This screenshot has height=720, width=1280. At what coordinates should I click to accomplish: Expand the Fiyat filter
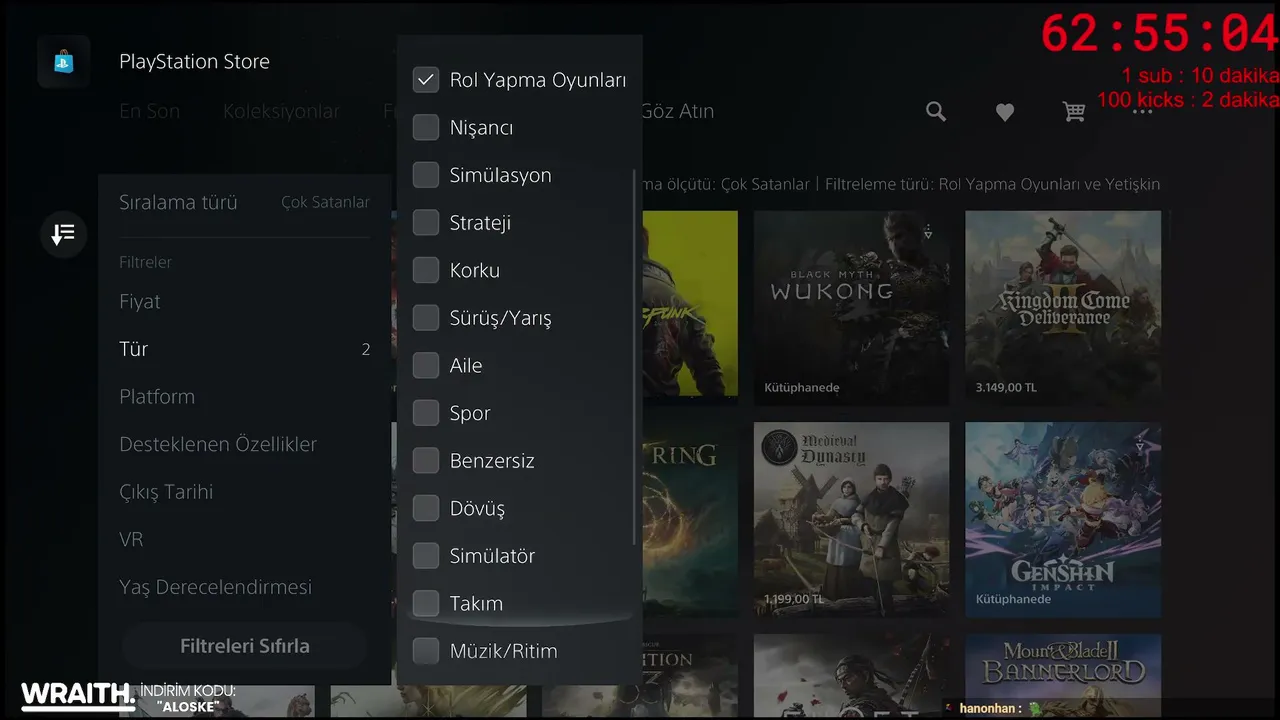pyautogui.click(x=244, y=302)
